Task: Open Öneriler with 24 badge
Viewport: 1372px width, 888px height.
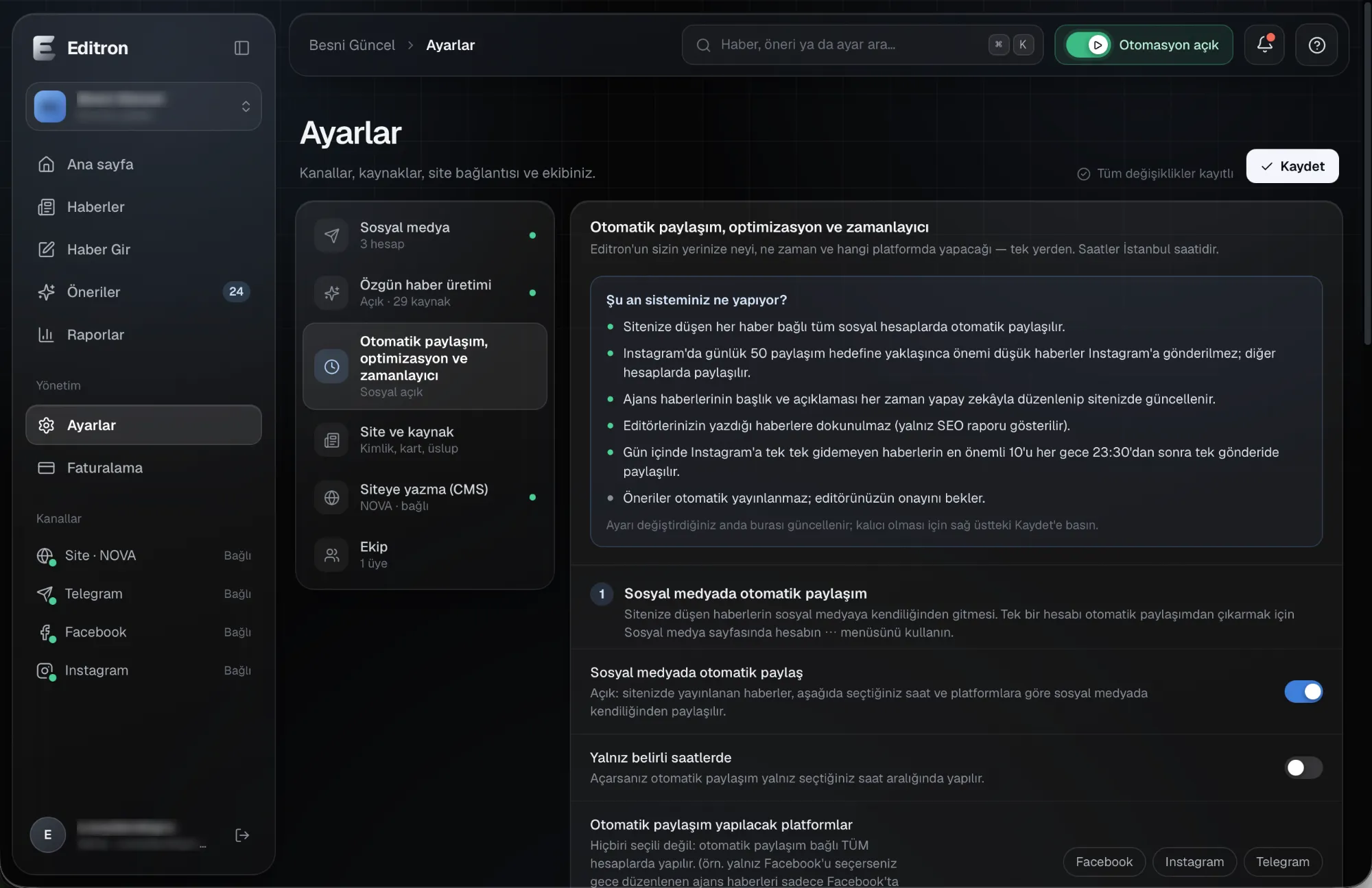Action: pyautogui.click(x=143, y=292)
